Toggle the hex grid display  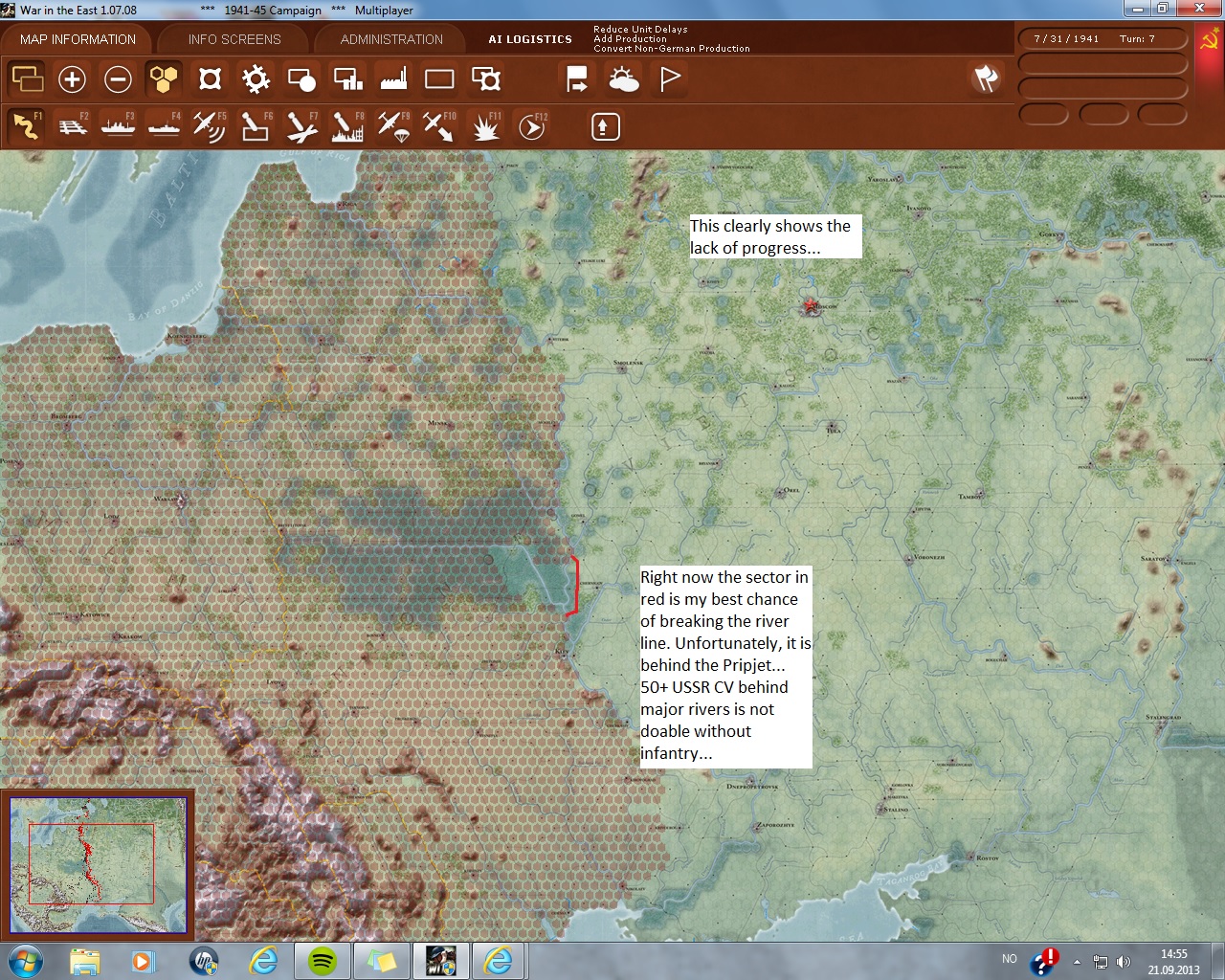164,79
